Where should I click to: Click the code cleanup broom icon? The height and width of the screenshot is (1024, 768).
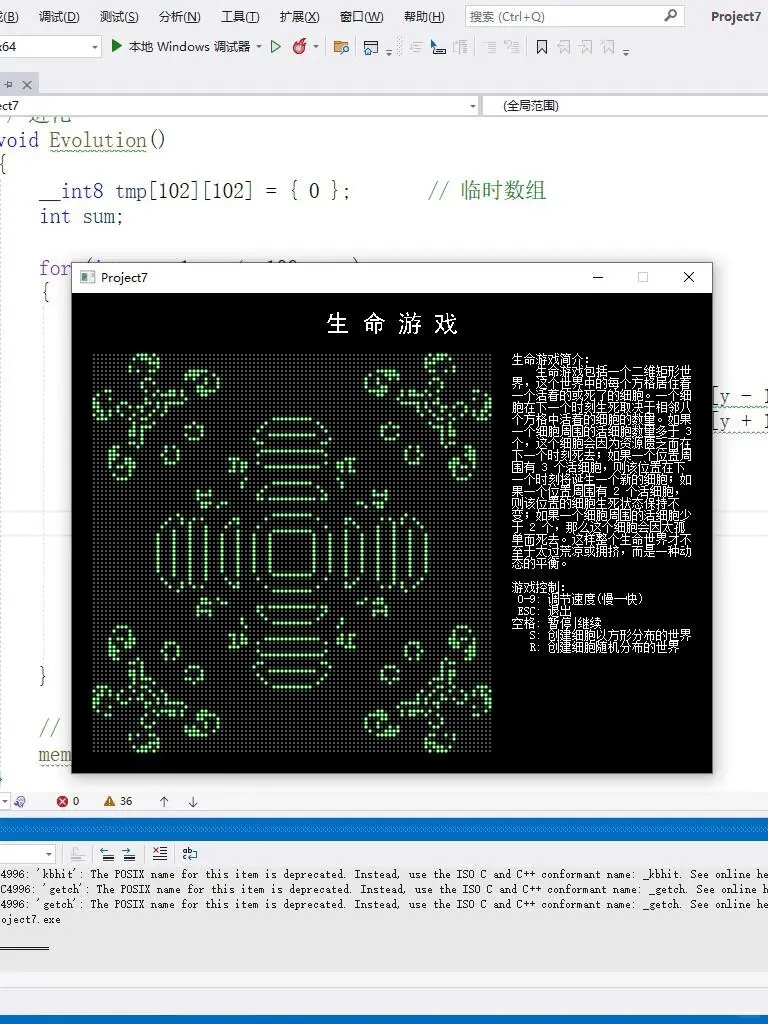pos(20,801)
